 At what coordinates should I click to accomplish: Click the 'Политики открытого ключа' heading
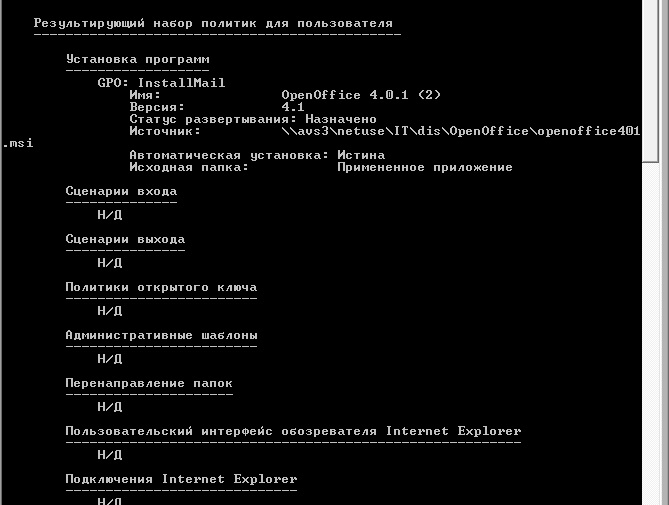tap(162, 287)
